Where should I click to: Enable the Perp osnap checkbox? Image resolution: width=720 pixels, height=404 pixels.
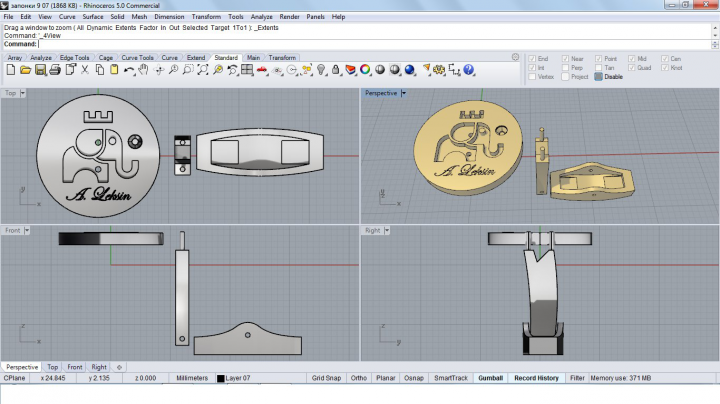(x=565, y=67)
